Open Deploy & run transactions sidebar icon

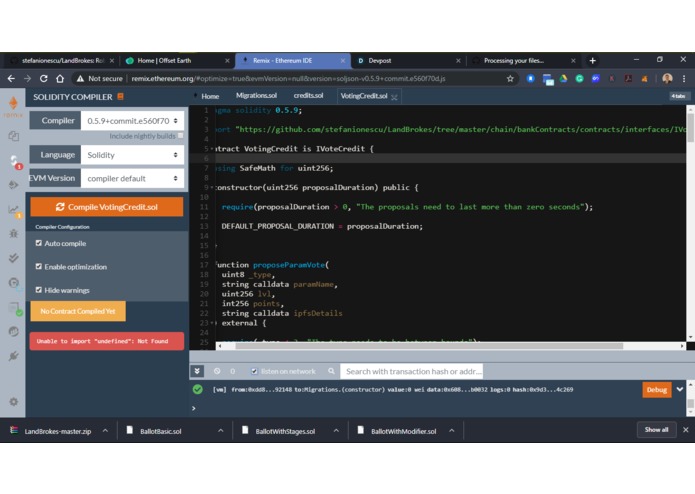(13, 185)
